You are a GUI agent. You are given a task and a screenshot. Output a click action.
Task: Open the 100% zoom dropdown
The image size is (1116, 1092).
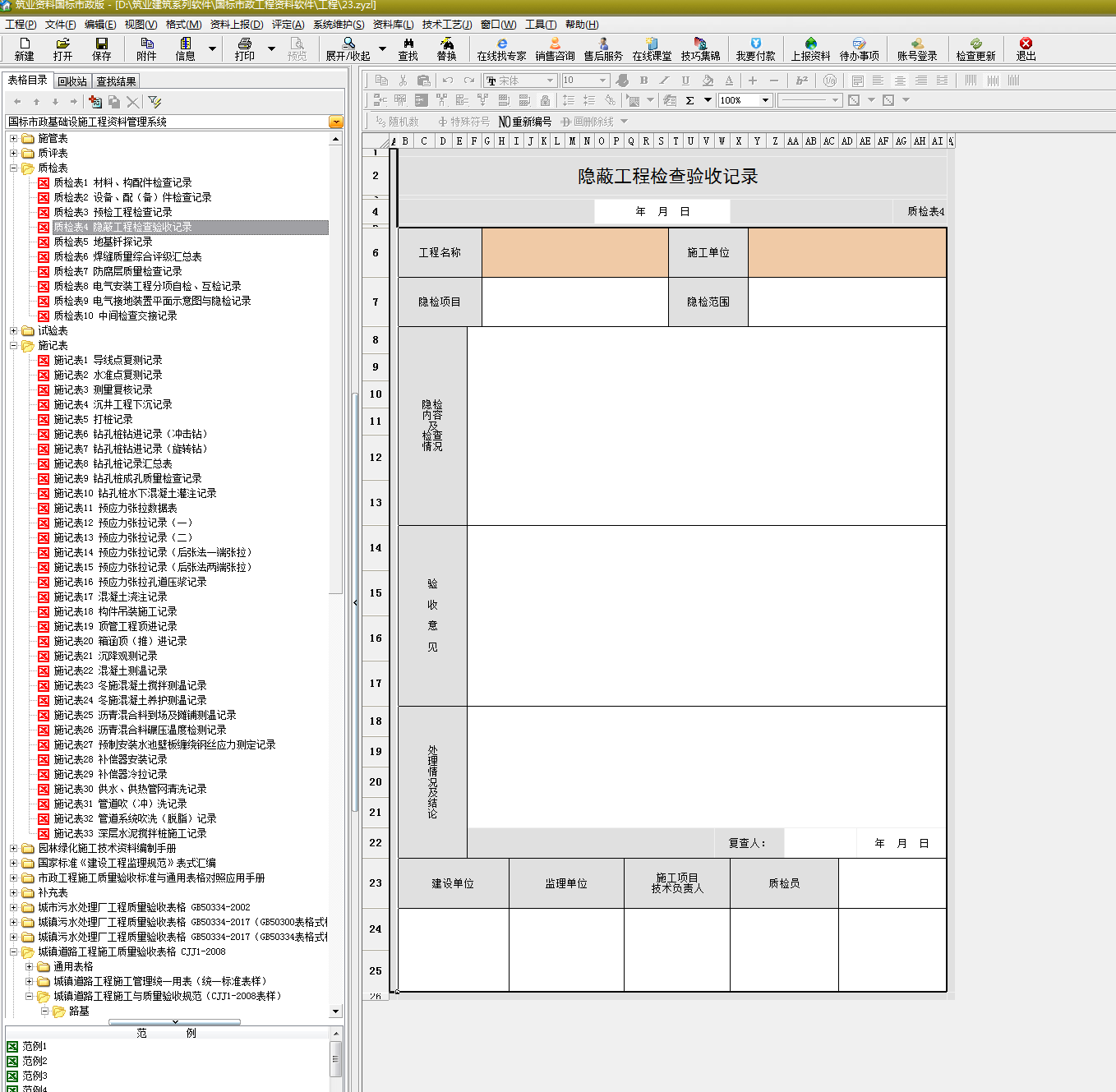point(765,100)
